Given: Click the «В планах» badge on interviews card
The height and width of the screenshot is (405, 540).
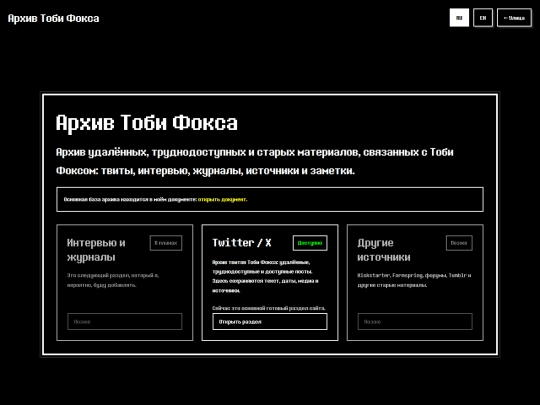Looking at the screenshot, I should pos(166,243).
